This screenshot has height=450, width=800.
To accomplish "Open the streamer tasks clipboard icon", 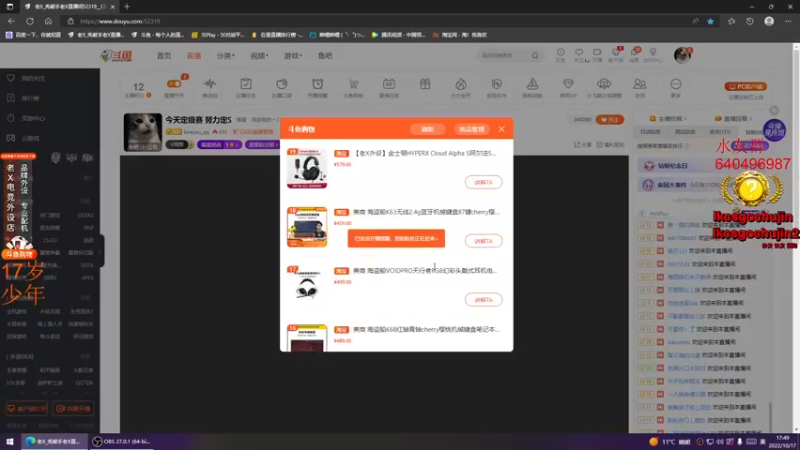I will tap(246, 84).
